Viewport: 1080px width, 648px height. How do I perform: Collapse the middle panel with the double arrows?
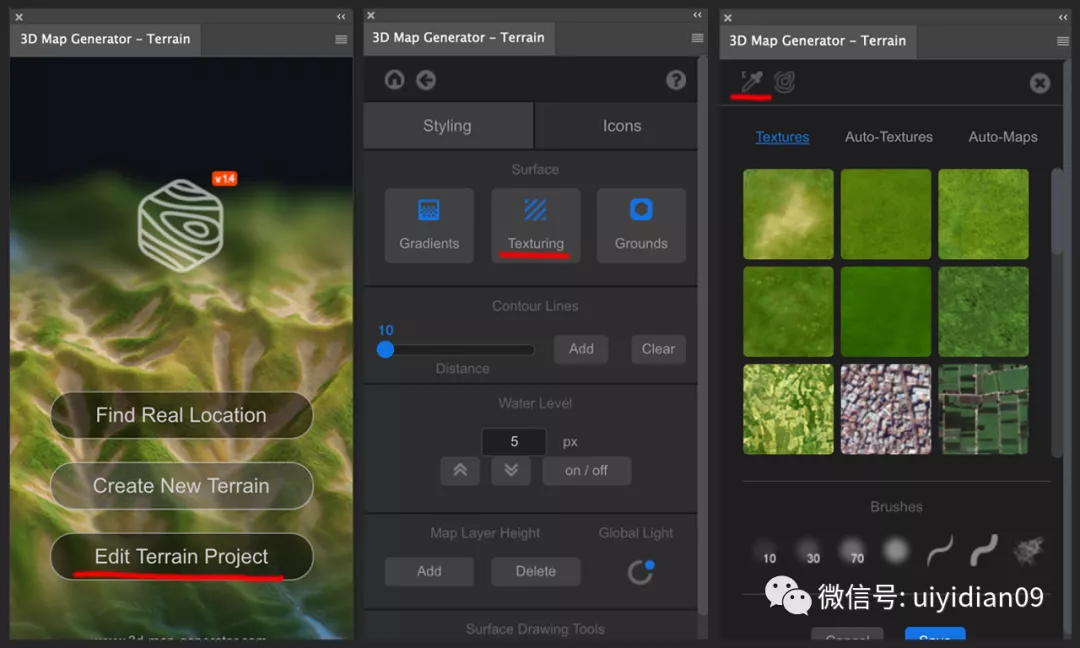pyautogui.click(x=697, y=15)
